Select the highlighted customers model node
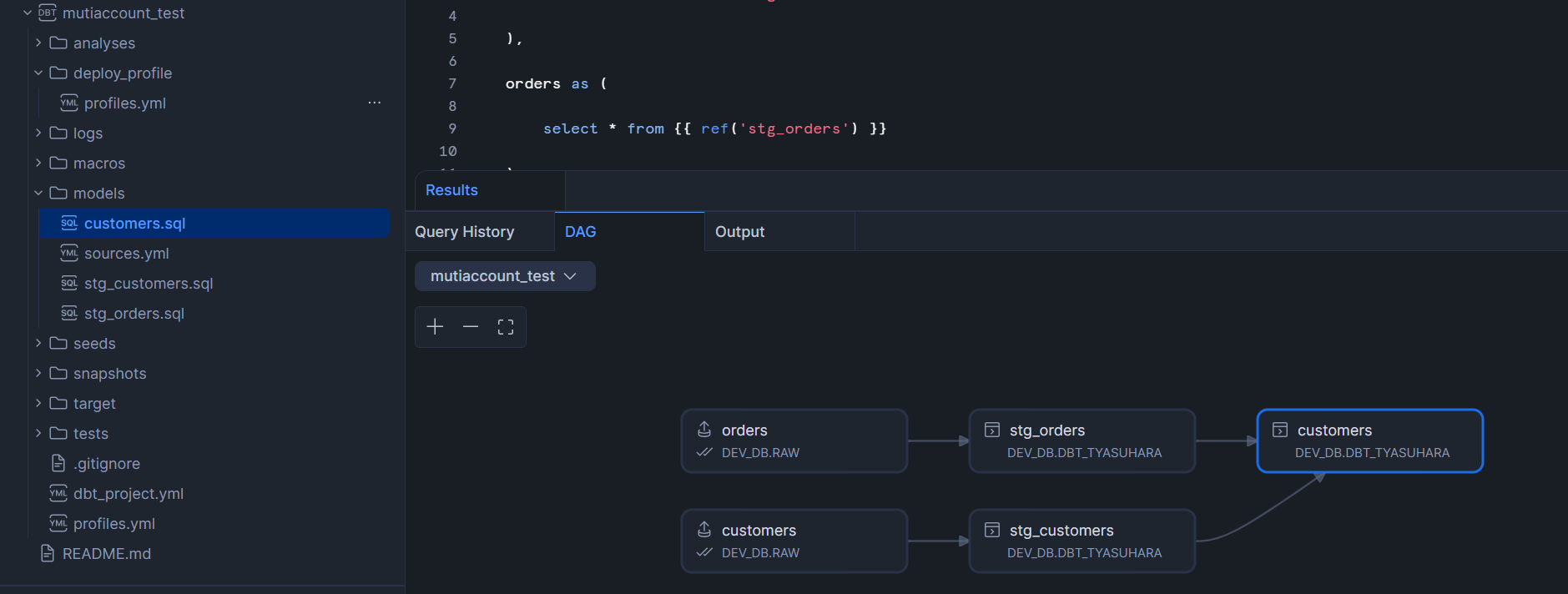Viewport: 1568px width, 594px height. tap(1369, 440)
